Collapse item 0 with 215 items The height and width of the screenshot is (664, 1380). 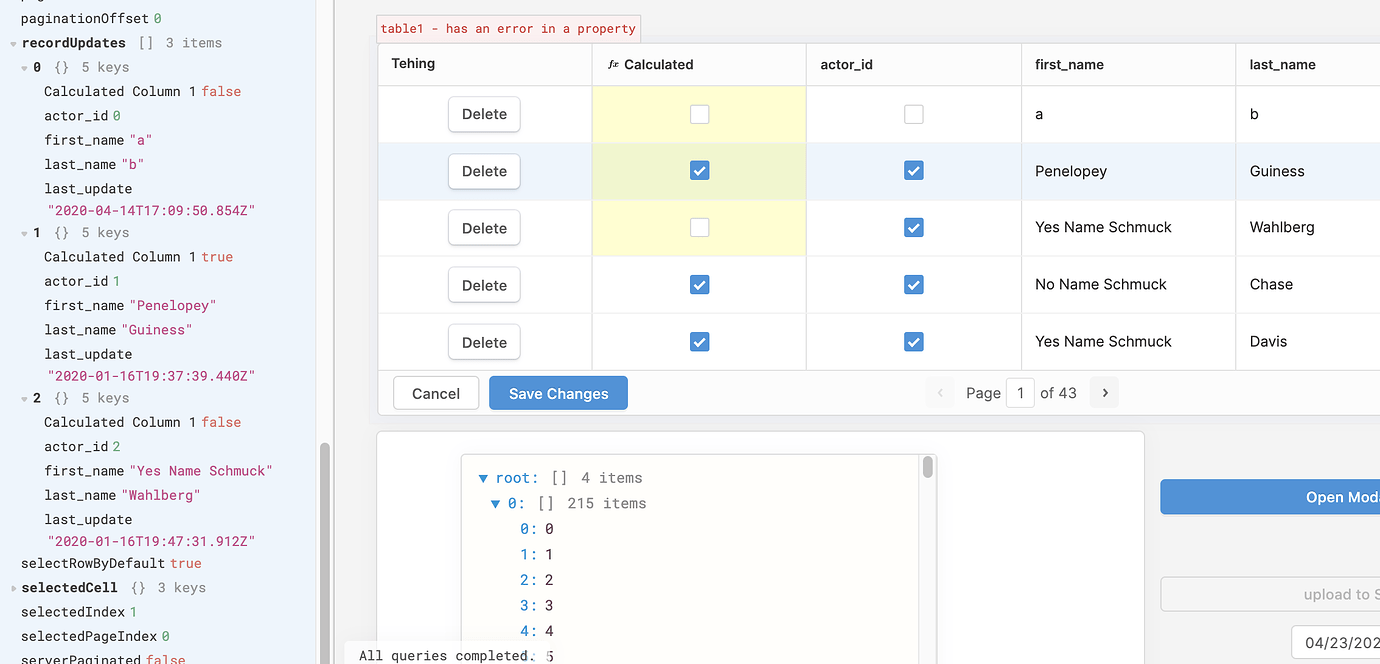pyautogui.click(x=497, y=503)
